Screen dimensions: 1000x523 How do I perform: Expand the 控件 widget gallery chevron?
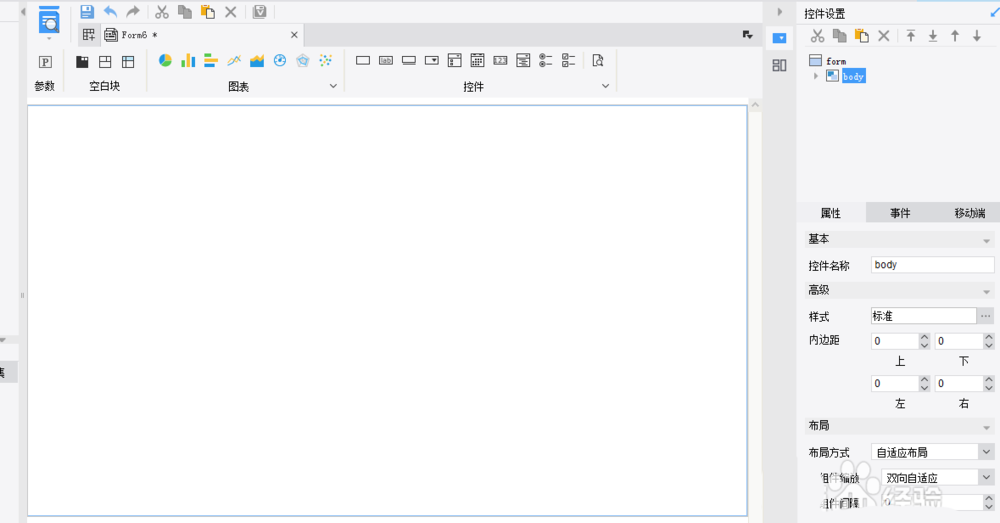pyautogui.click(x=605, y=87)
